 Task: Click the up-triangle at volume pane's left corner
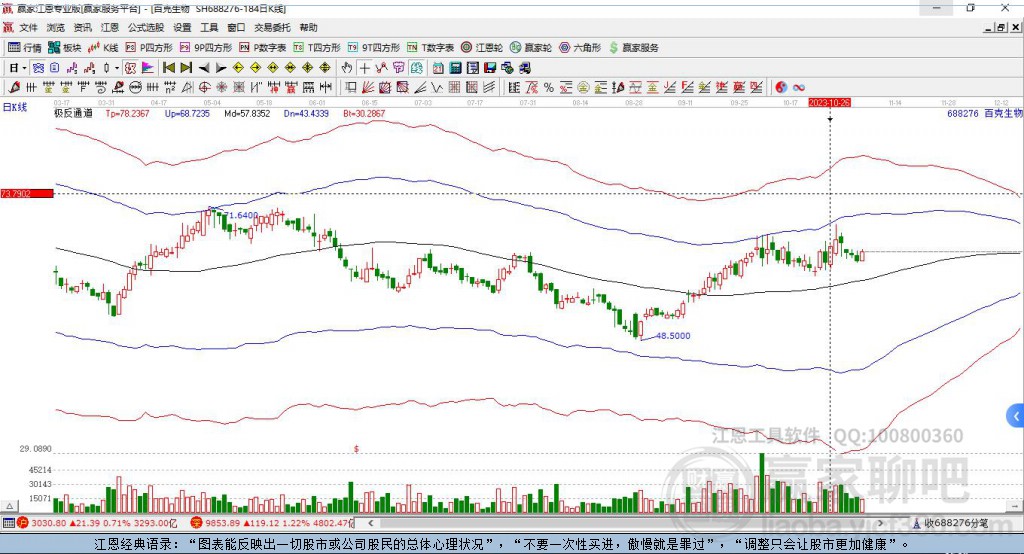(x=9, y=506)
